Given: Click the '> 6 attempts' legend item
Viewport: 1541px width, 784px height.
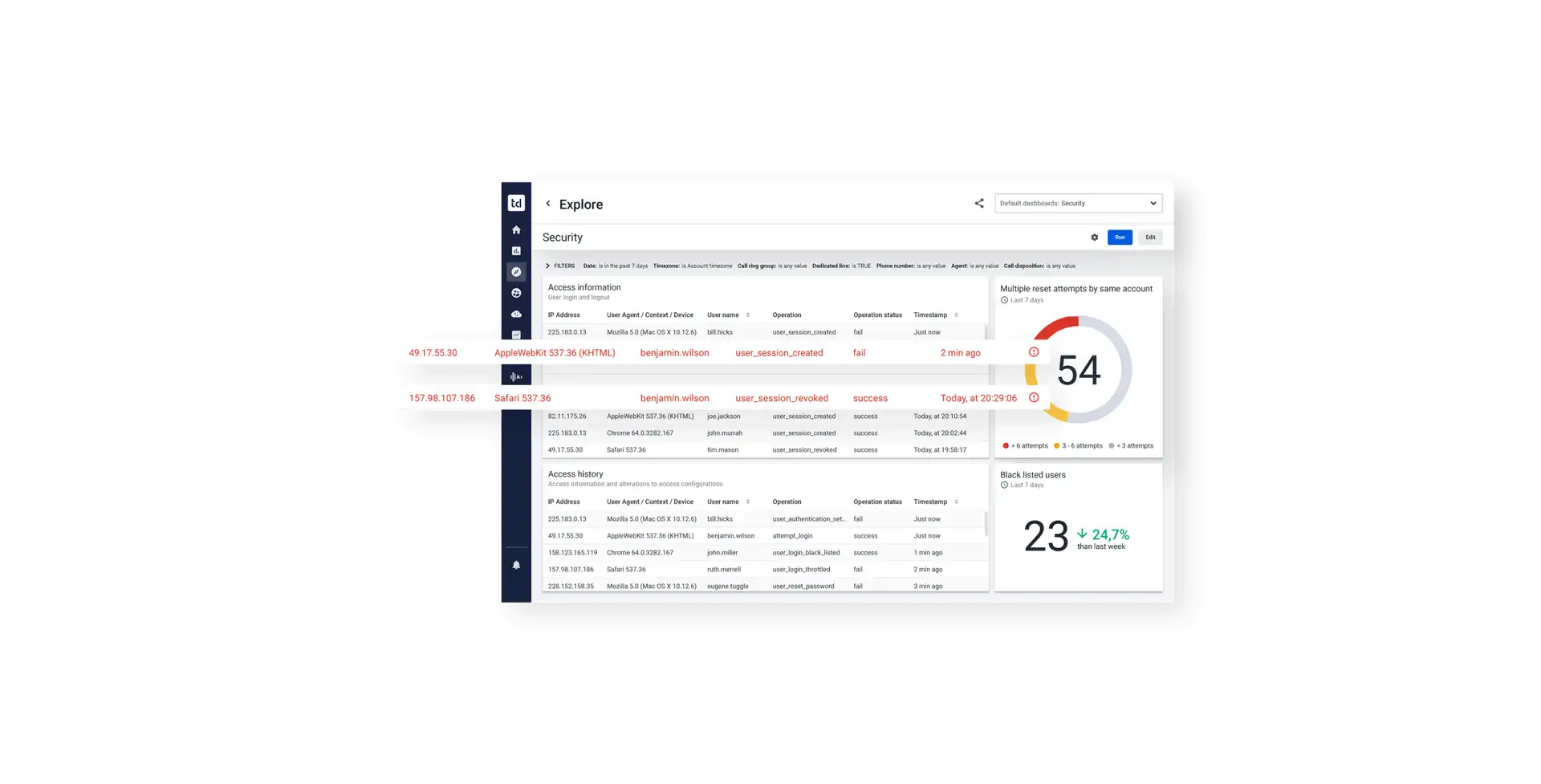Looking at the screenshot, I should (1026, 446).
